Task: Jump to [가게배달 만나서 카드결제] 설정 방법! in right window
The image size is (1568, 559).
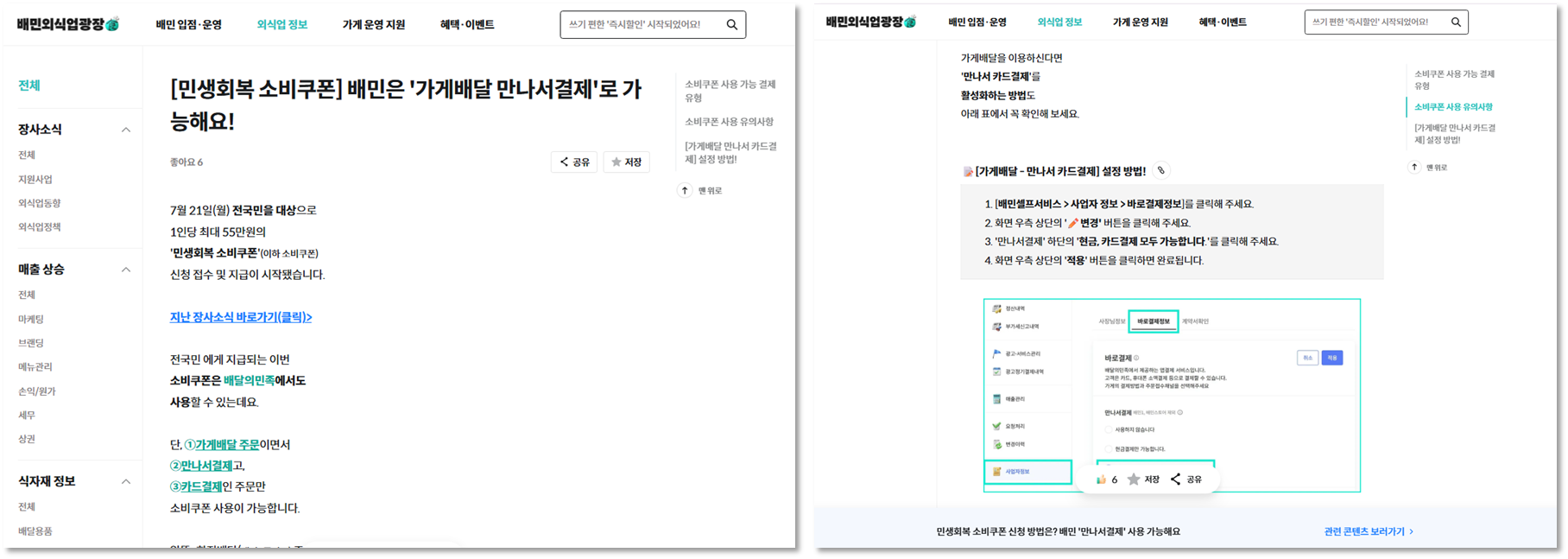Action: tap(1455, 133)
